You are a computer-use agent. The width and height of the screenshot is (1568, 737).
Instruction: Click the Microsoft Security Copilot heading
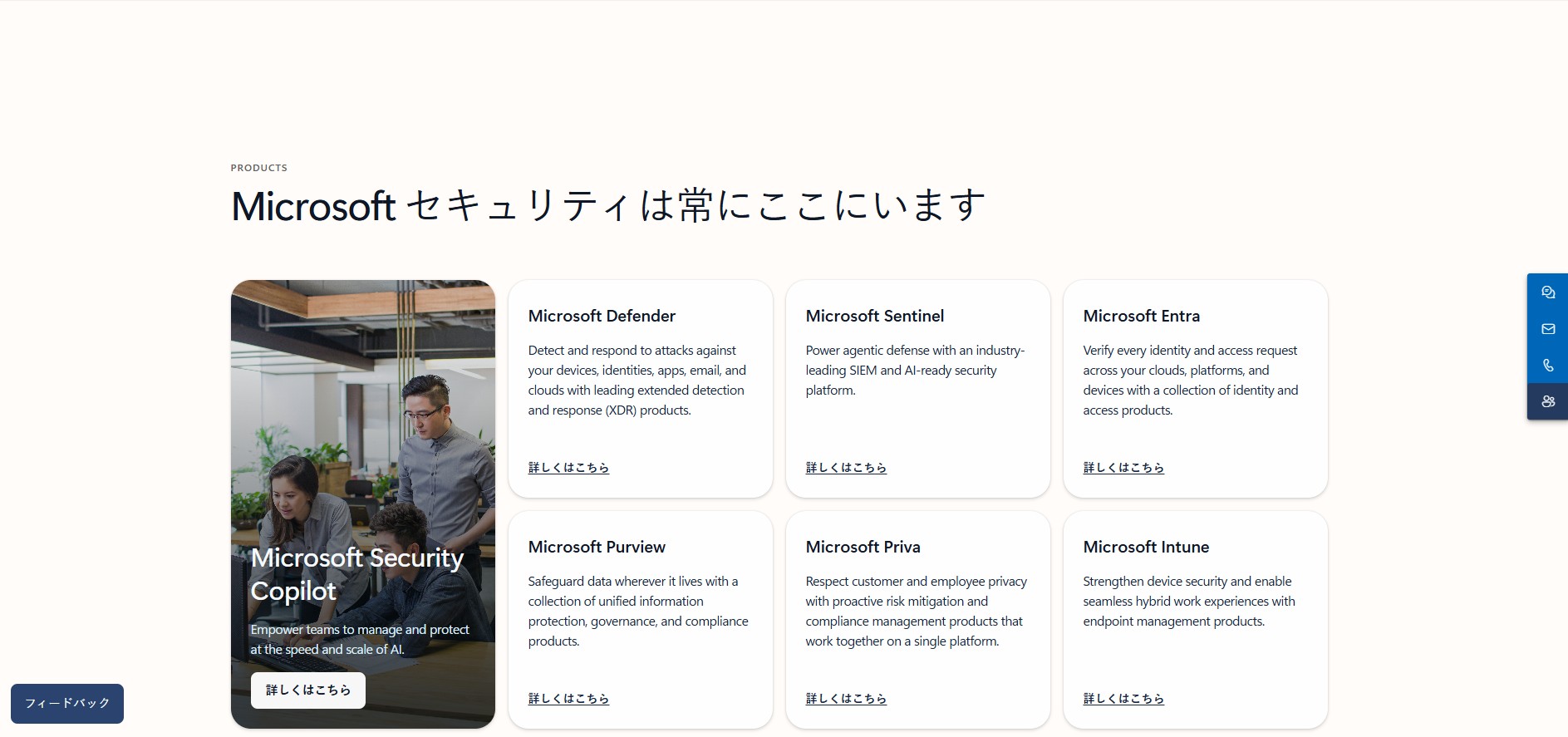point(357,574)
